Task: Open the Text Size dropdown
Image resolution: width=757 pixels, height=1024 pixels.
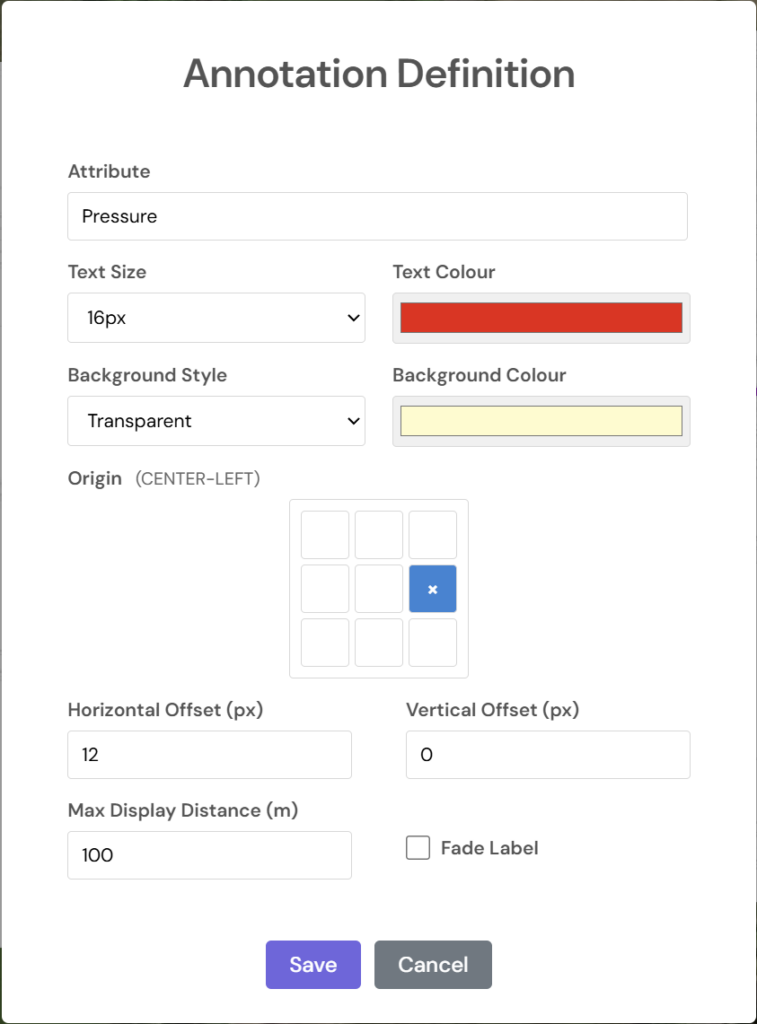Action: (216, 318)
